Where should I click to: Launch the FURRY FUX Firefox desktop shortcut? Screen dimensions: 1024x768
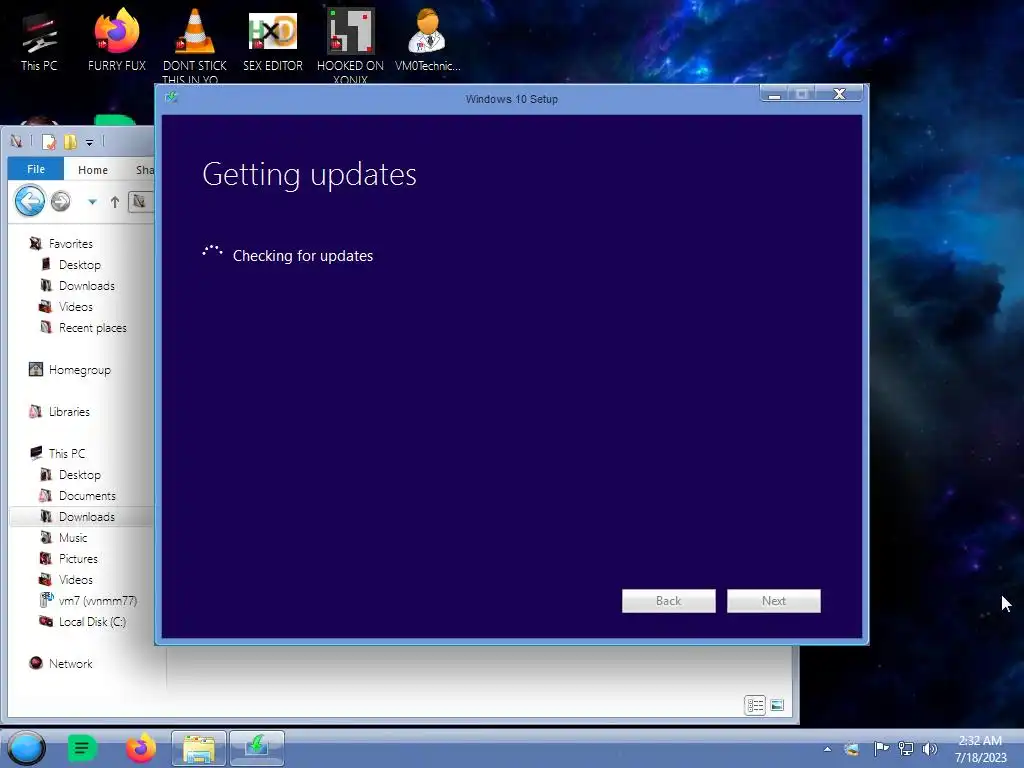[116, 40]
